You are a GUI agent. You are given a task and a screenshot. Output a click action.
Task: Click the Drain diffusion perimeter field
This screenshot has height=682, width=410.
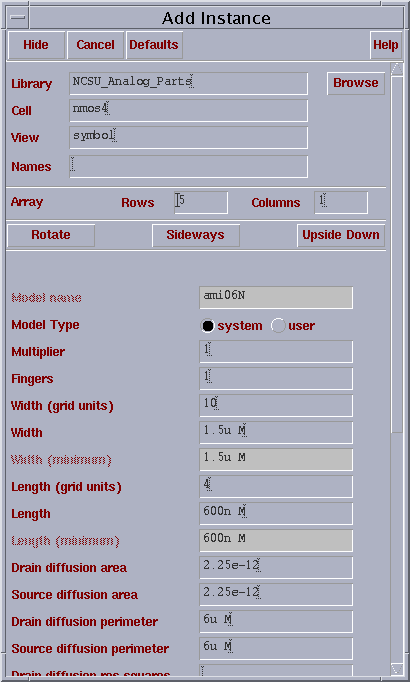coord(276,621)
